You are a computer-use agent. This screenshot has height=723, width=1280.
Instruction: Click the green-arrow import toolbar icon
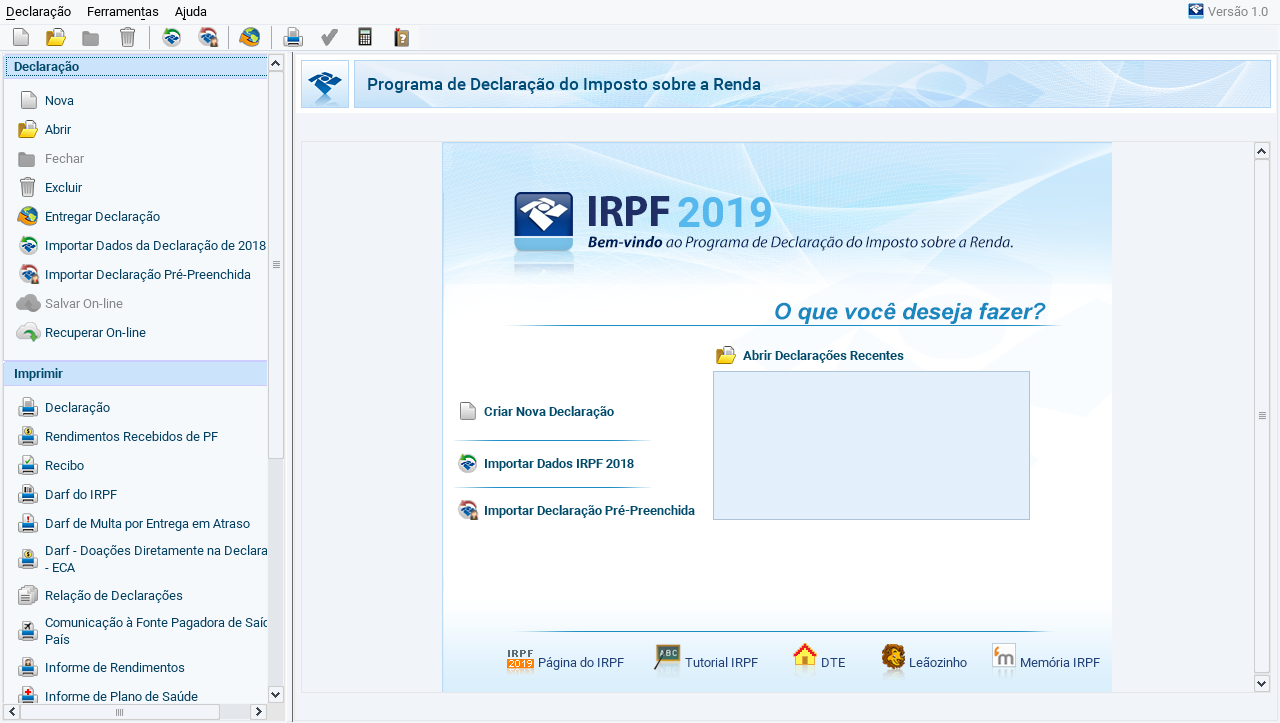click(x=172, y=38)
